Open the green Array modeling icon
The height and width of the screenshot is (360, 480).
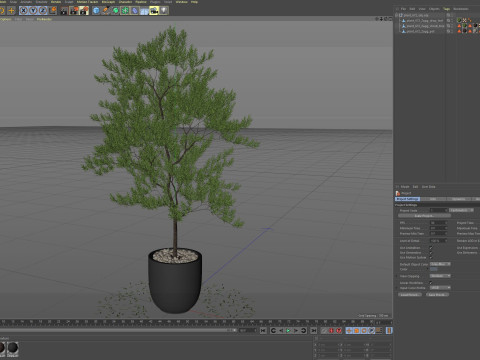pos(125,11)
